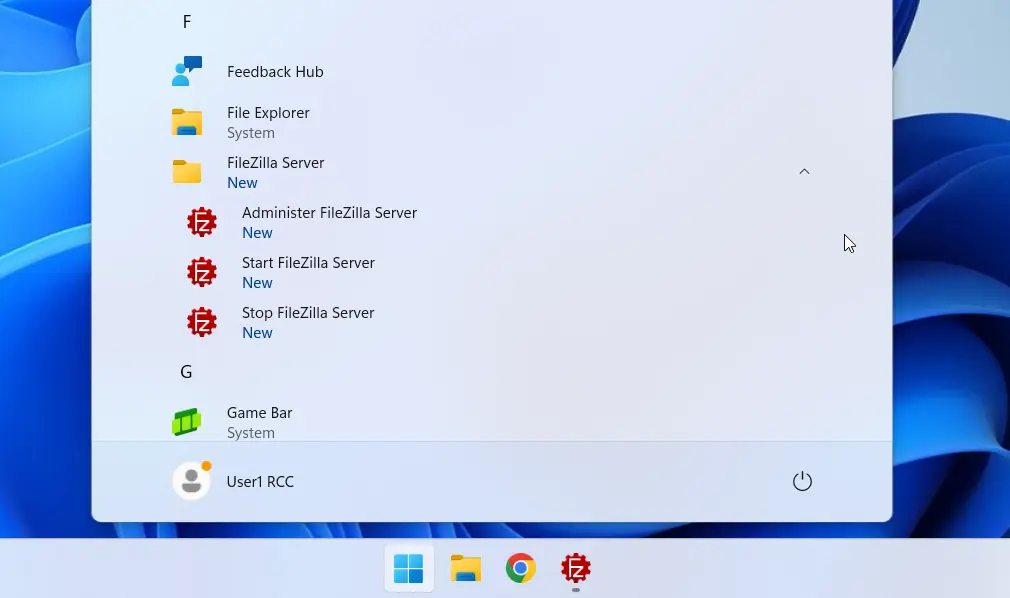The height and width of the screenshot is (598, 1010).
Task: Click "Administer FileZilla Server" text
Action: 329,213
